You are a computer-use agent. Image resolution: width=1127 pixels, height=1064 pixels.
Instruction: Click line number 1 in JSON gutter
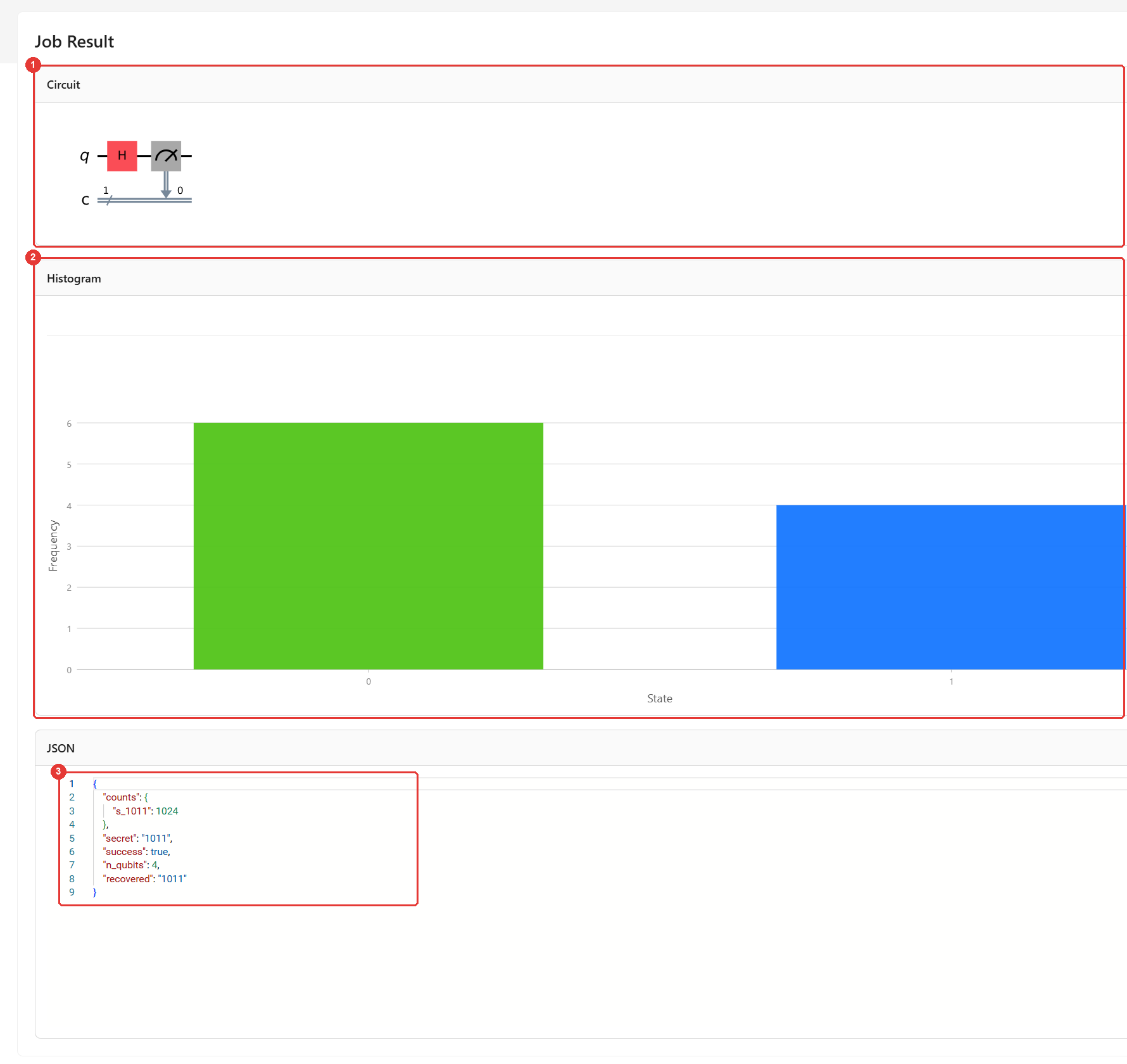click(72, 784)
